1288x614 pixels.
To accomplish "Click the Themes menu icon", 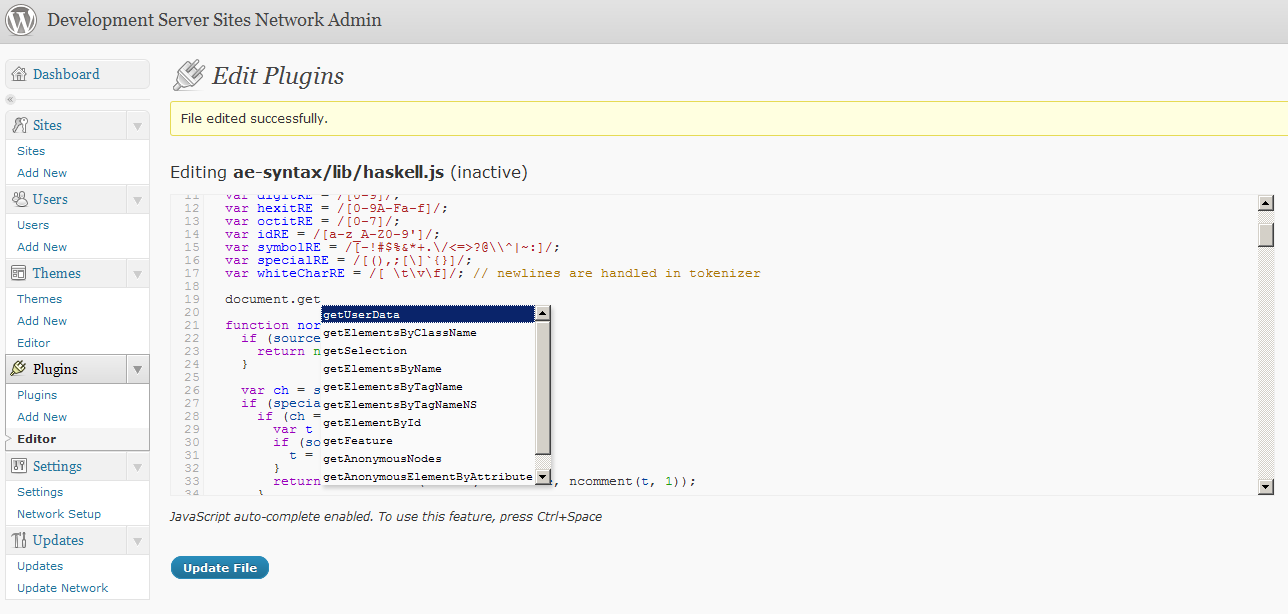I will coord(19,273).
